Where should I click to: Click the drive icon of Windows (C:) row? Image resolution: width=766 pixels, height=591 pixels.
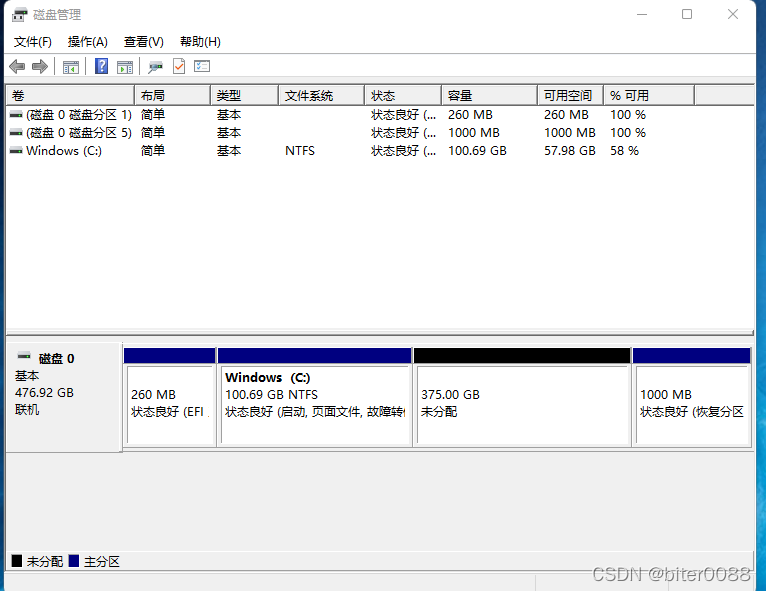tap(16, 151)
